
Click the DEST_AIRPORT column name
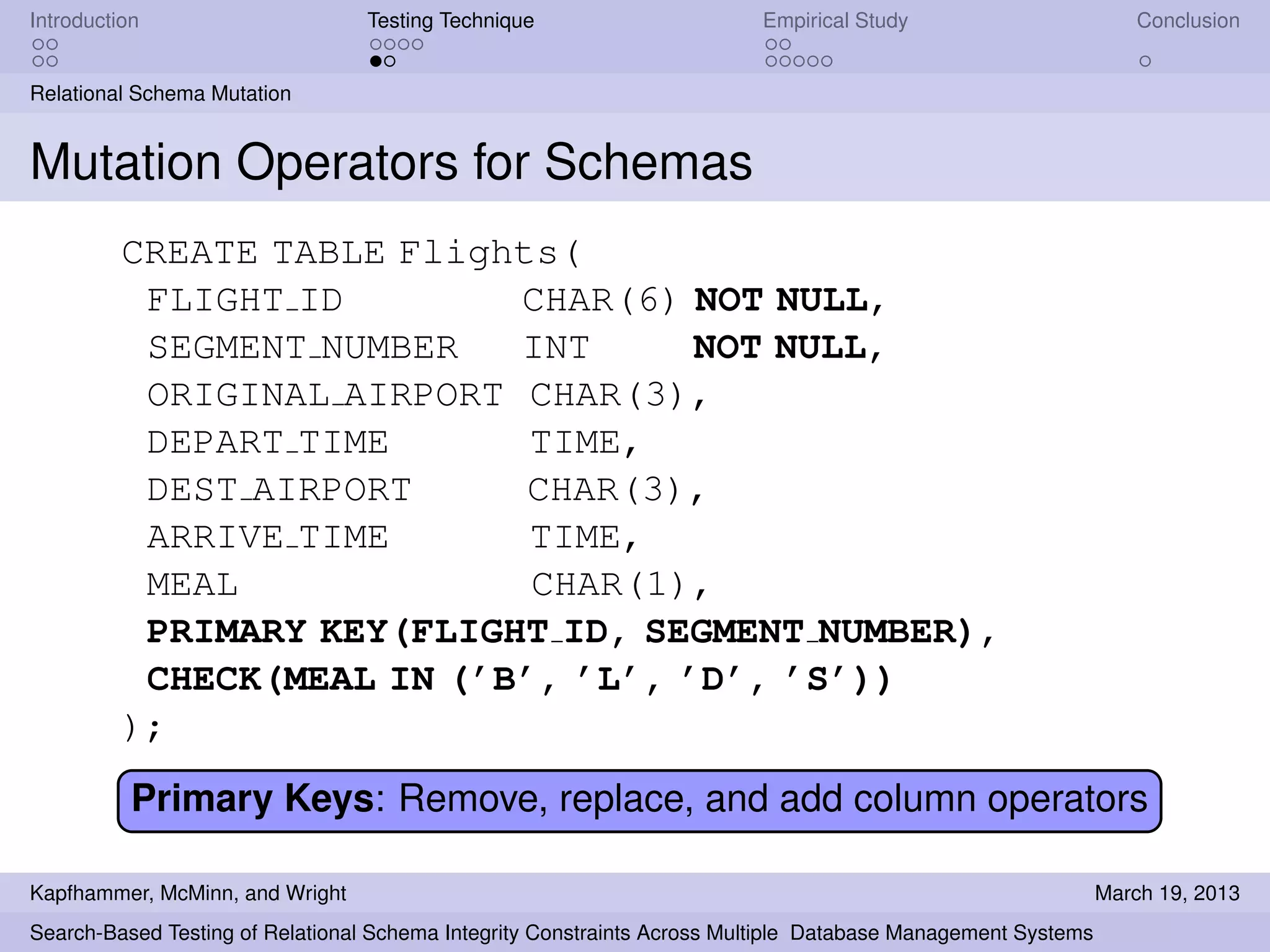pyautogui.click(x=279, y=490)
